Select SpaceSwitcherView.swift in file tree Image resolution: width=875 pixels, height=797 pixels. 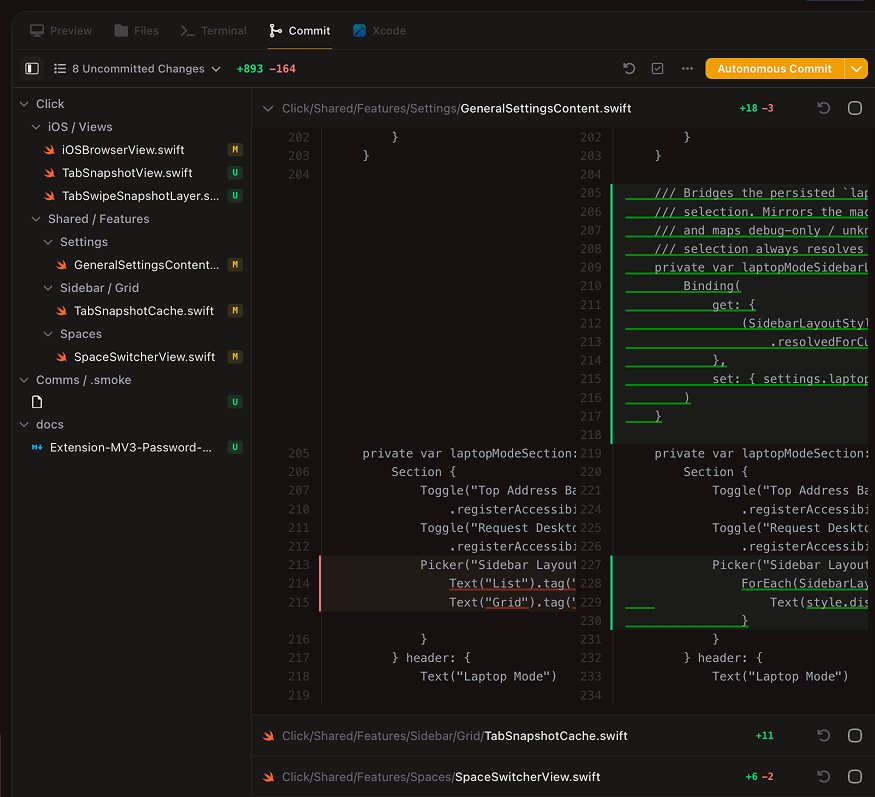tap(144, 357)
